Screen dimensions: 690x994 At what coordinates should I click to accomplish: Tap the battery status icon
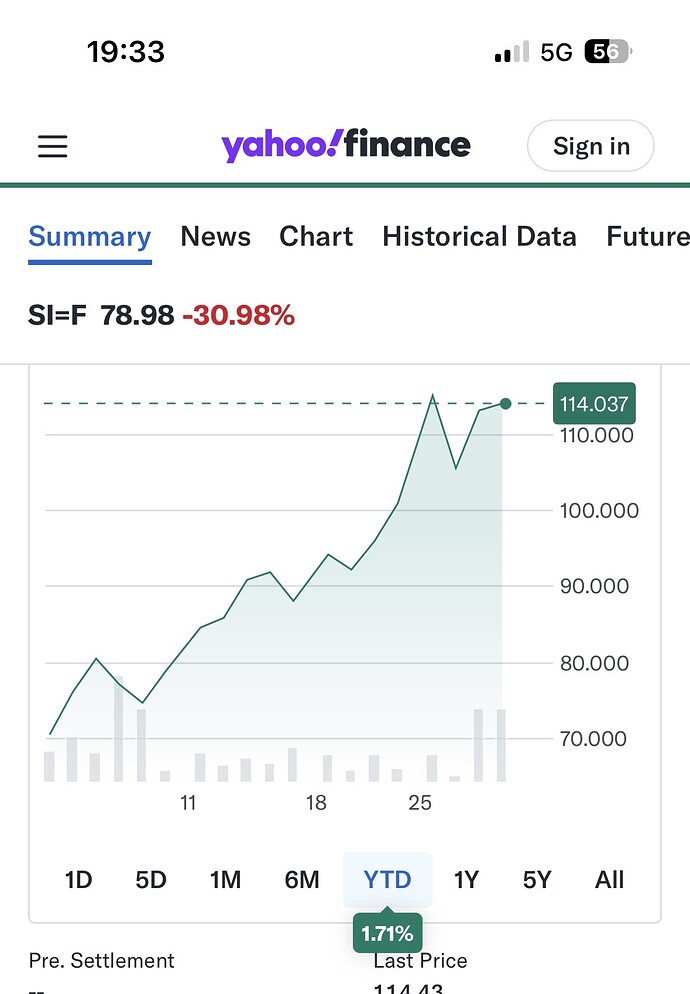(608, 52)
